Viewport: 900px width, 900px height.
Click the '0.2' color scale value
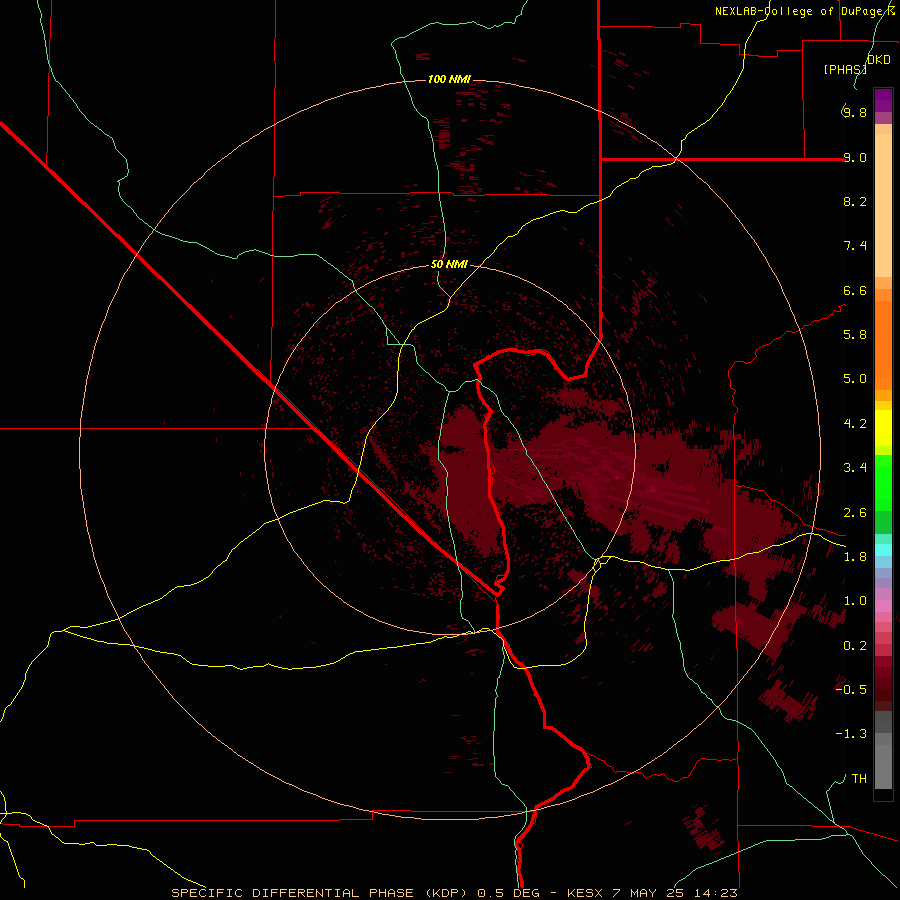(854, 646)
